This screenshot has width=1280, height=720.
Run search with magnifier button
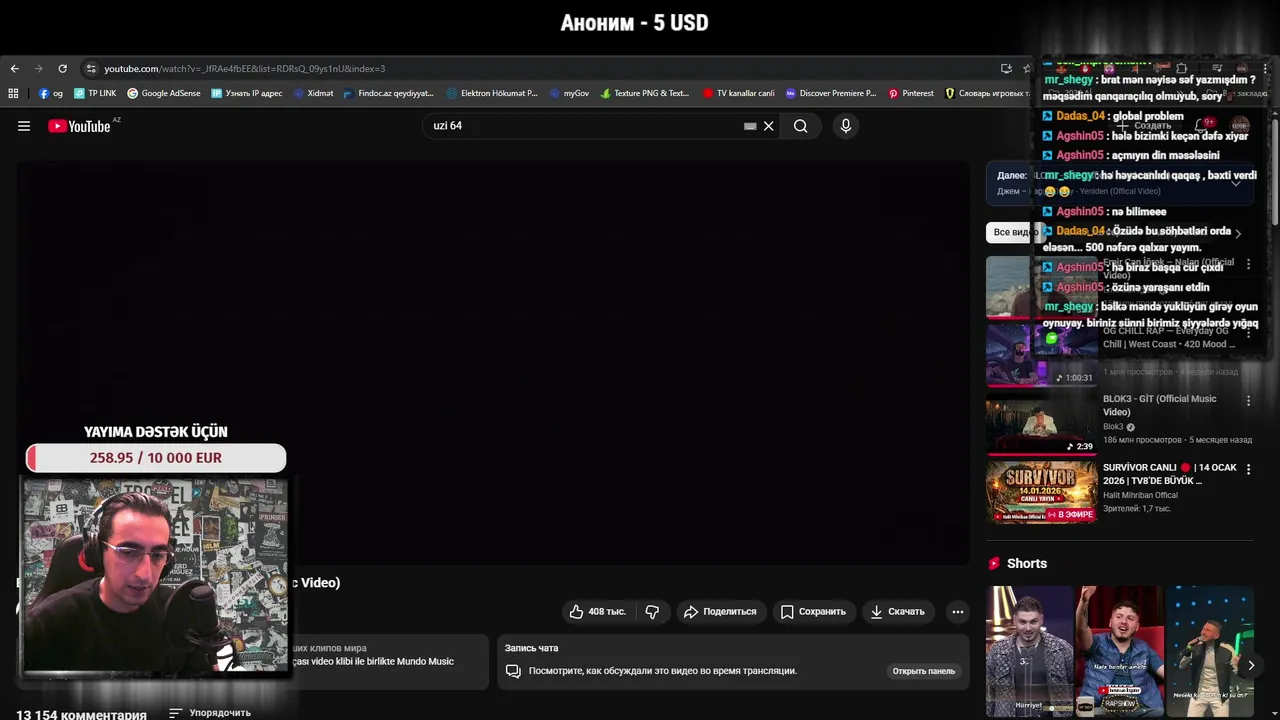click(800, 126)
